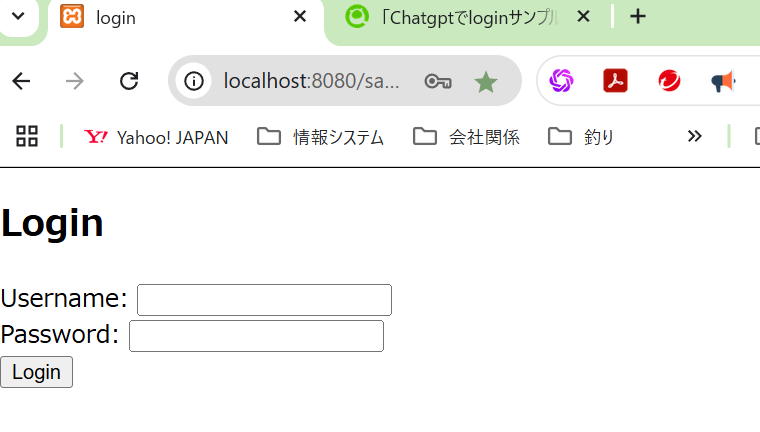Open saved password key icon
Screen dimensions: 760x432
coord(438,81)
